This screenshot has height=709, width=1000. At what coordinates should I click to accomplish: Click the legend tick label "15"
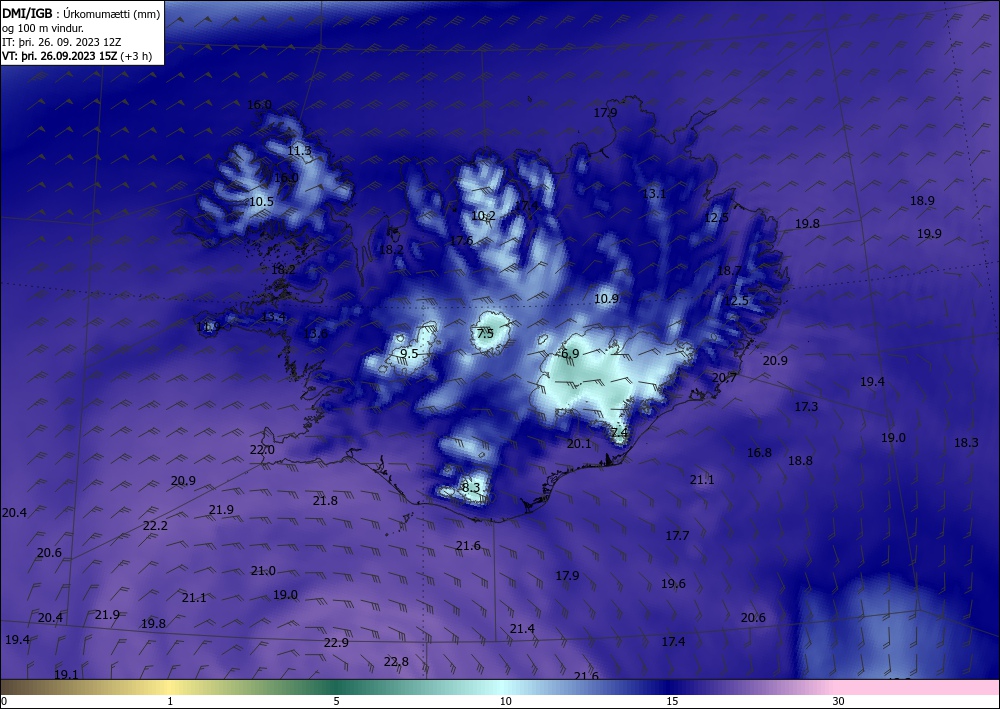pos(672,701)
